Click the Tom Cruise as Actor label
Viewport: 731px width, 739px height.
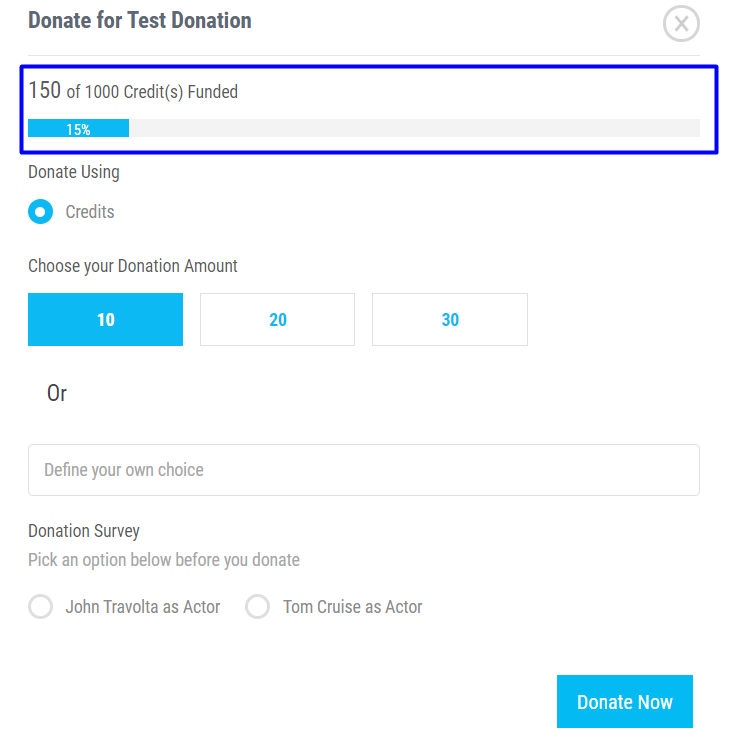coord(353,607)
